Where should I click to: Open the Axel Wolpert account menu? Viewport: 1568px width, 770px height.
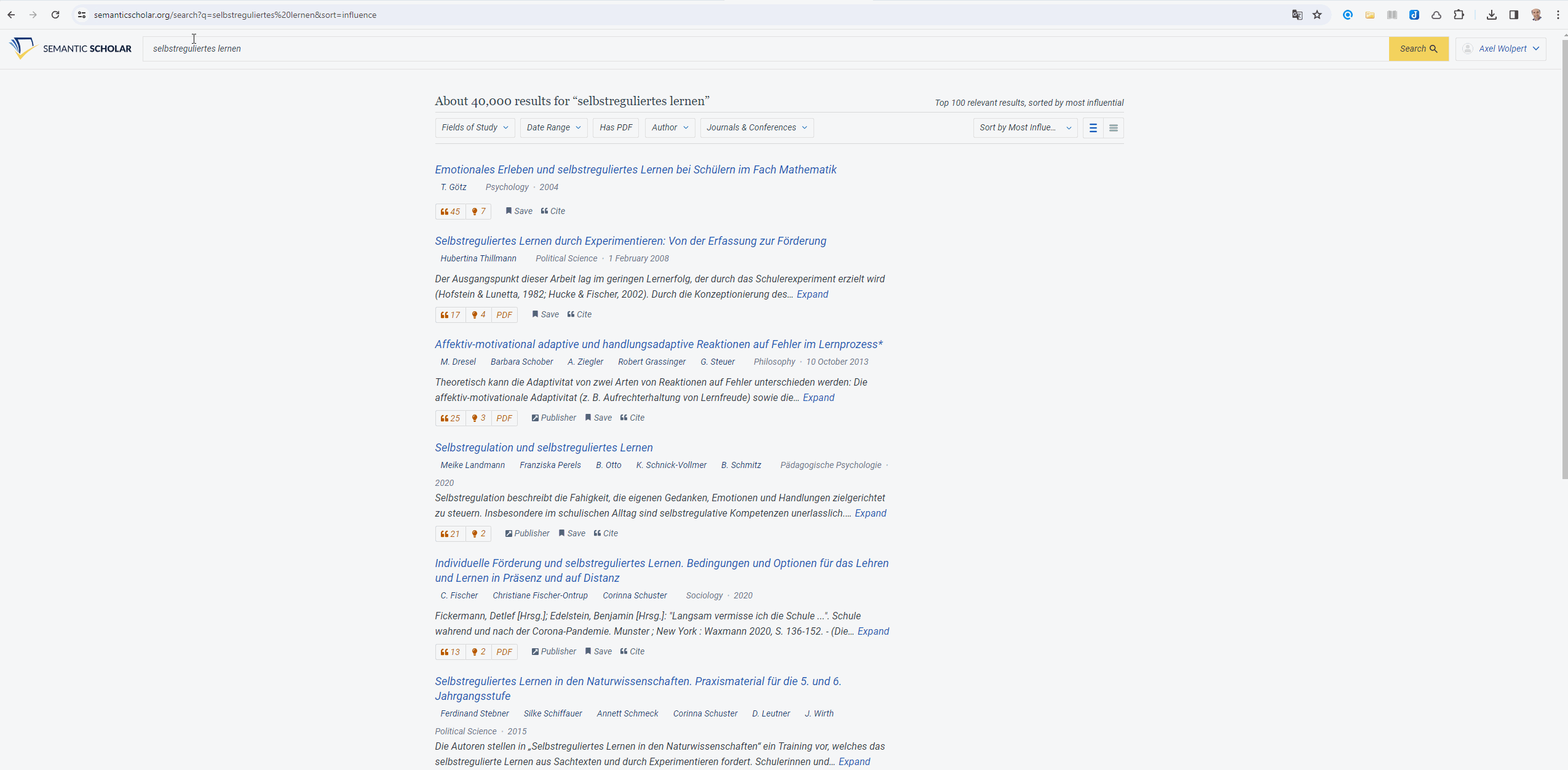[1500, 49]
